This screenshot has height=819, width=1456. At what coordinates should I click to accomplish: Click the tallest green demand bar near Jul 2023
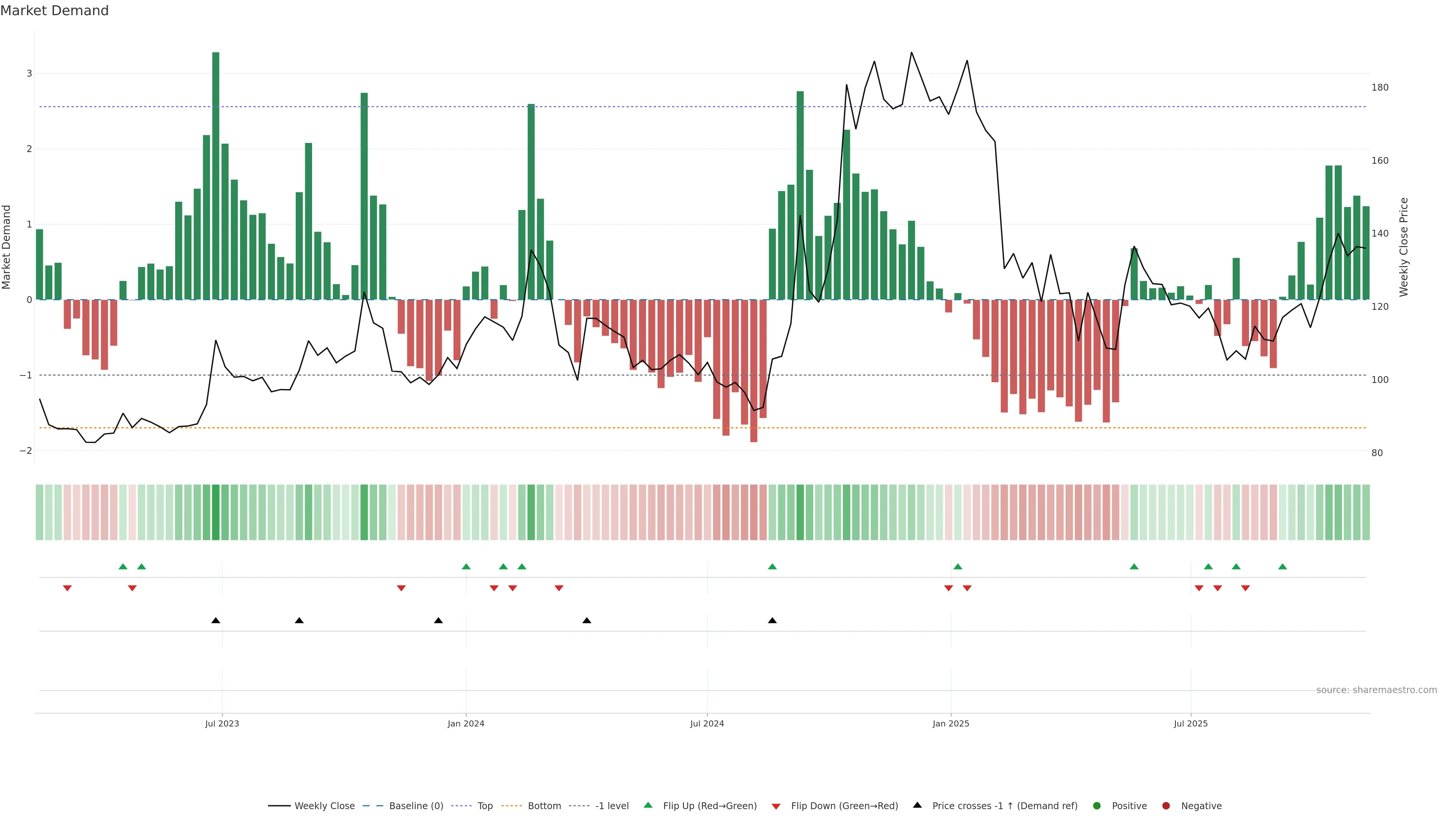point(215,175)
